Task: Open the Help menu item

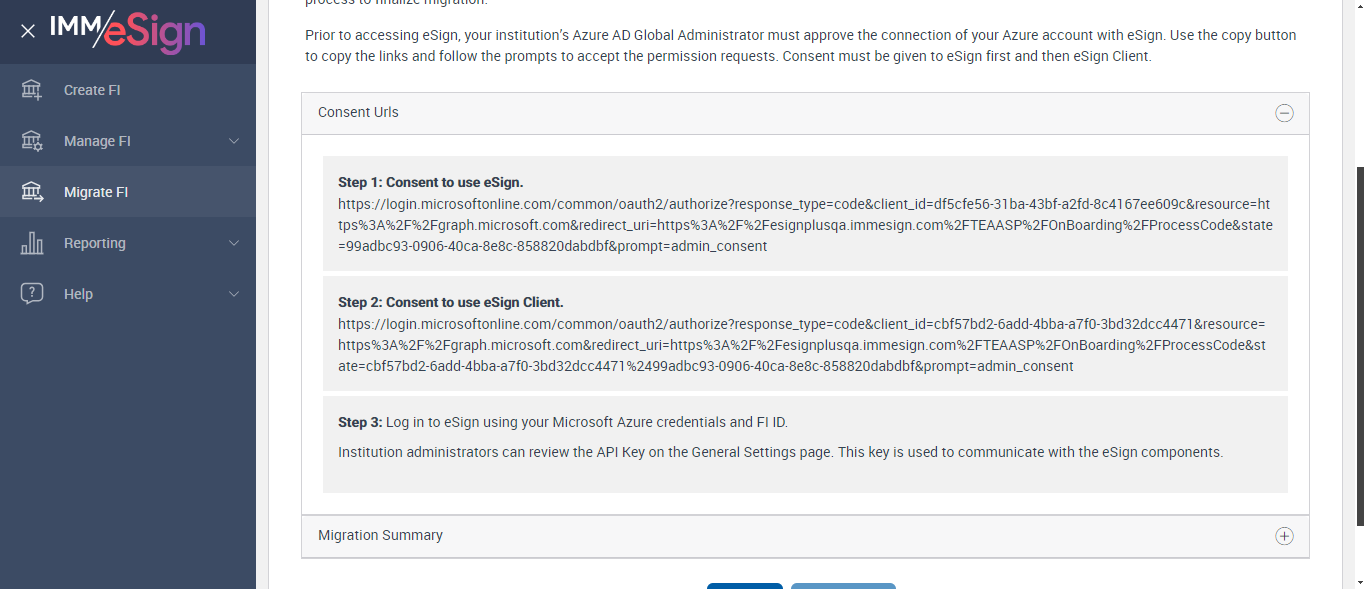Action: (128, 294)
